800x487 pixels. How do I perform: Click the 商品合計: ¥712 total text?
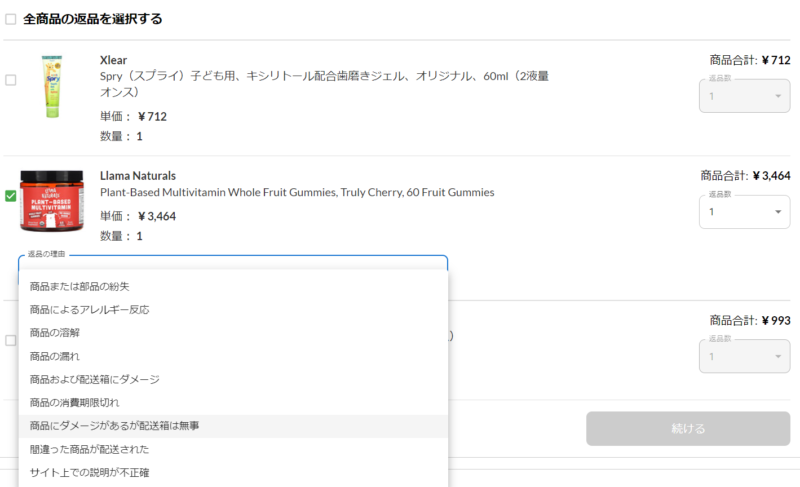click(x=749, y=60)
